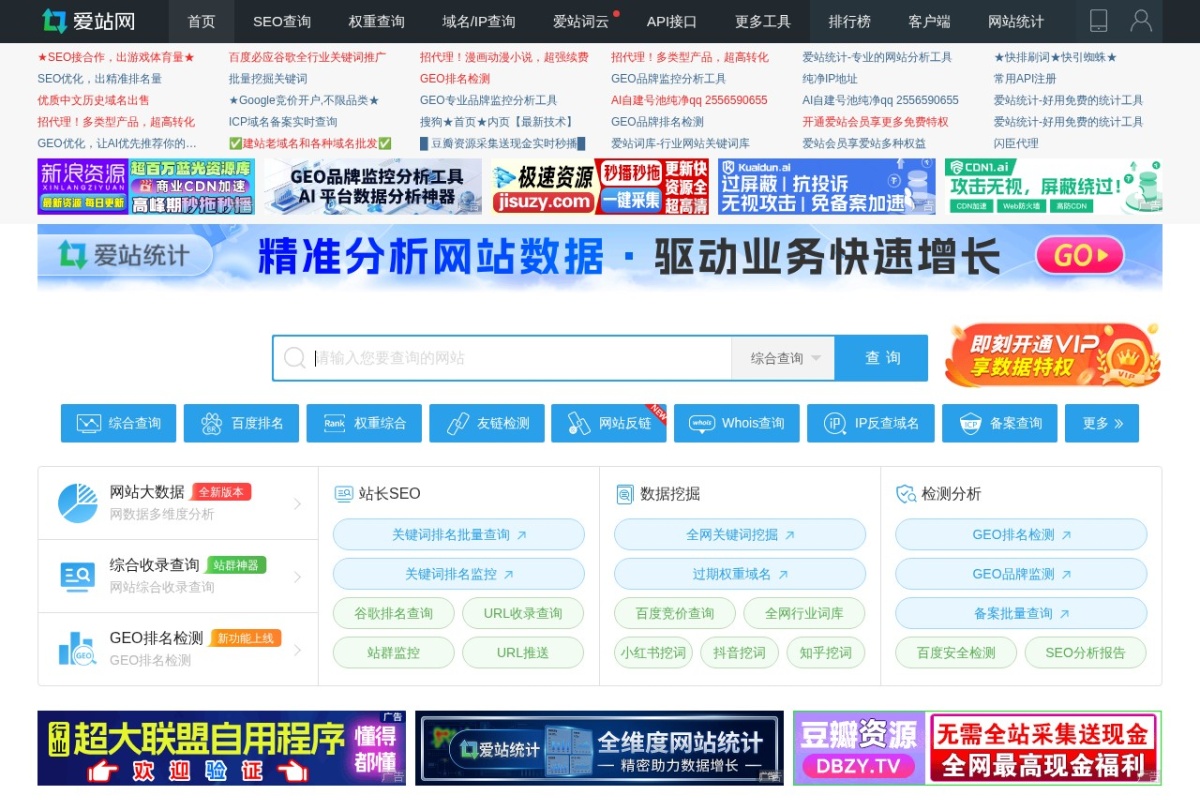Click the 全网行业词库 pill
Viewport: 1200px width, 800px height.
point(804,613)
